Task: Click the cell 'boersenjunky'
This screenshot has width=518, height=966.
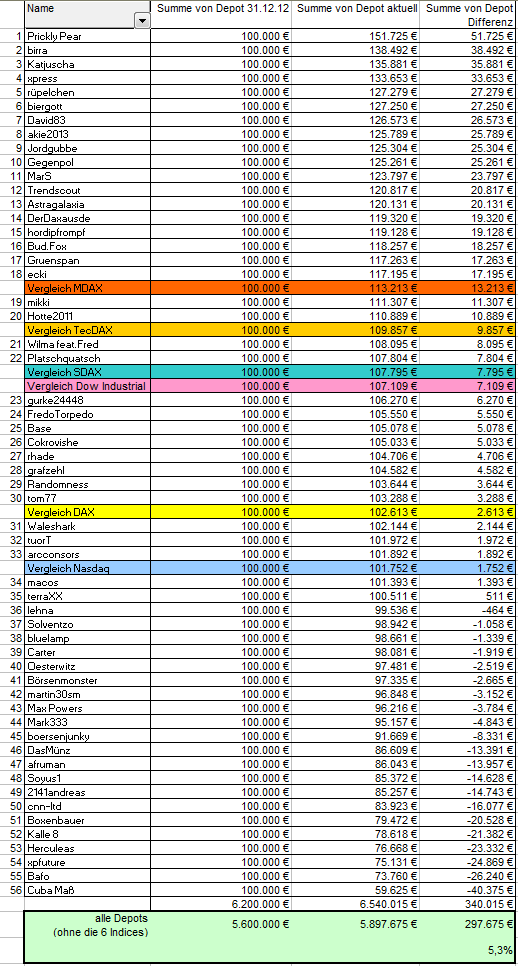Action: 87,736
